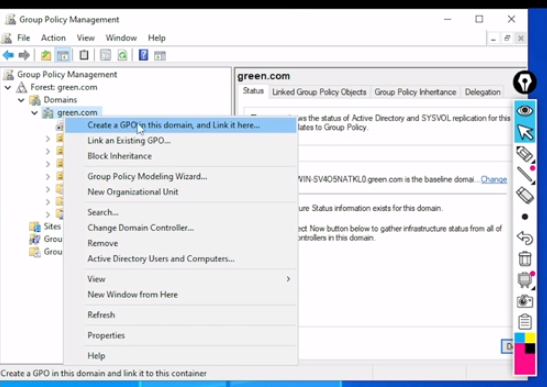Switch to the Status tab
Screen dimensions: 547x387
coord(253,91)
